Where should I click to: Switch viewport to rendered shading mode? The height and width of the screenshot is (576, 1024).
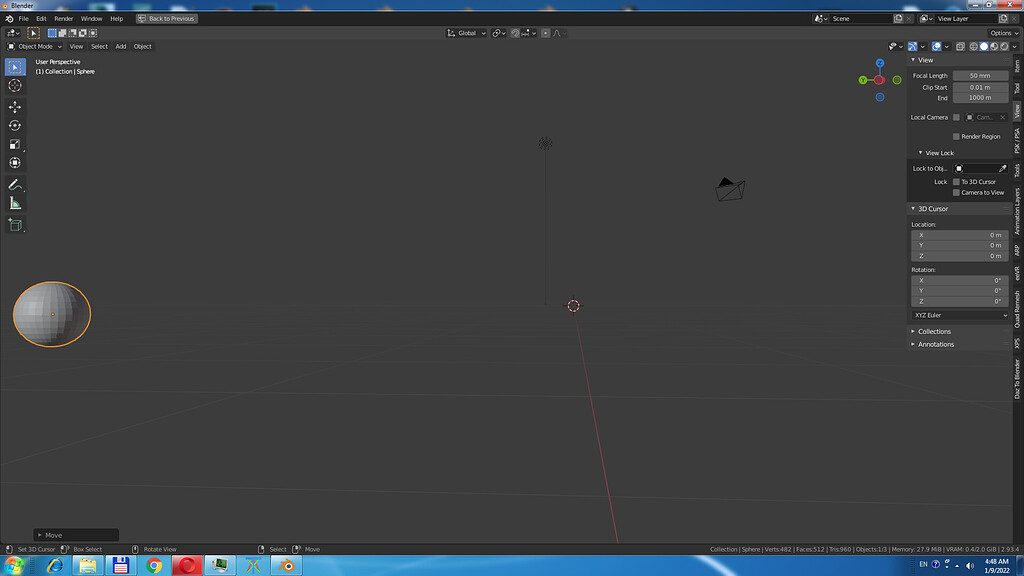point(1003,46)
